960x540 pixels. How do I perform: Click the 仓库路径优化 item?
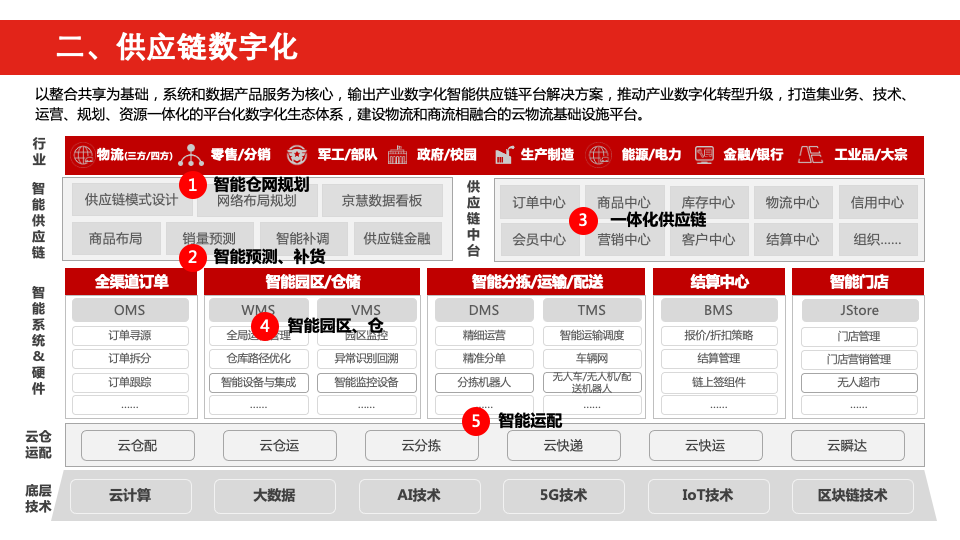pyautogui.click(x=258, y=358)
